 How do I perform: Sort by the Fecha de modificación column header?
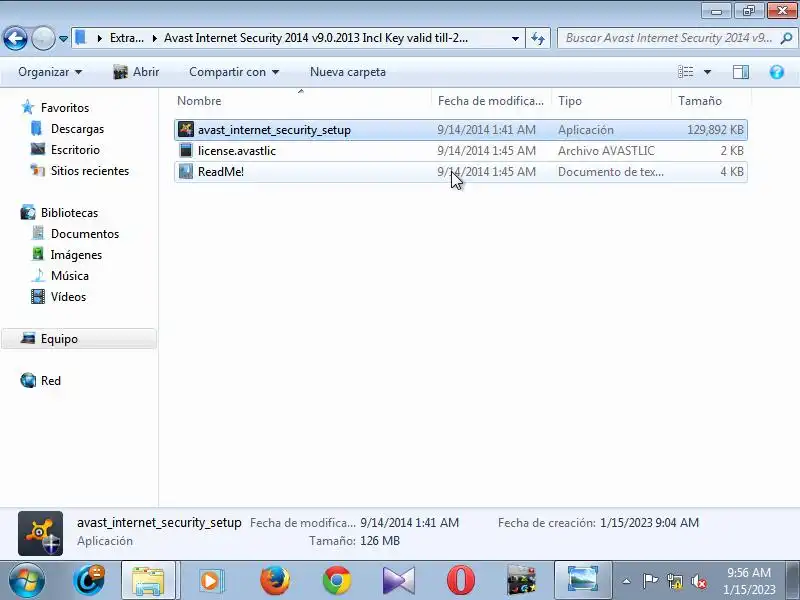tap(491, 101)
